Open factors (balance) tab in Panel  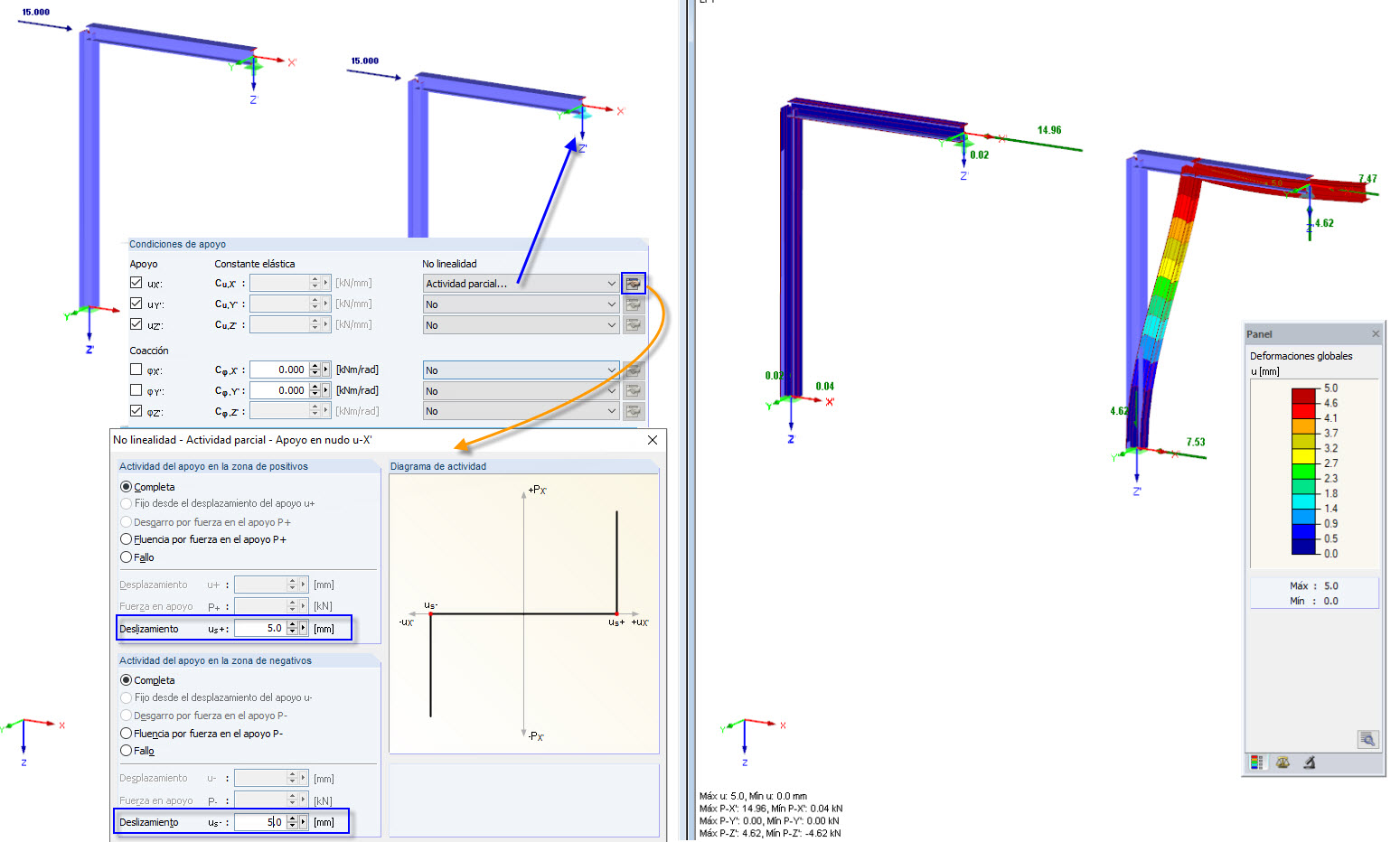tap(1283, 762)
